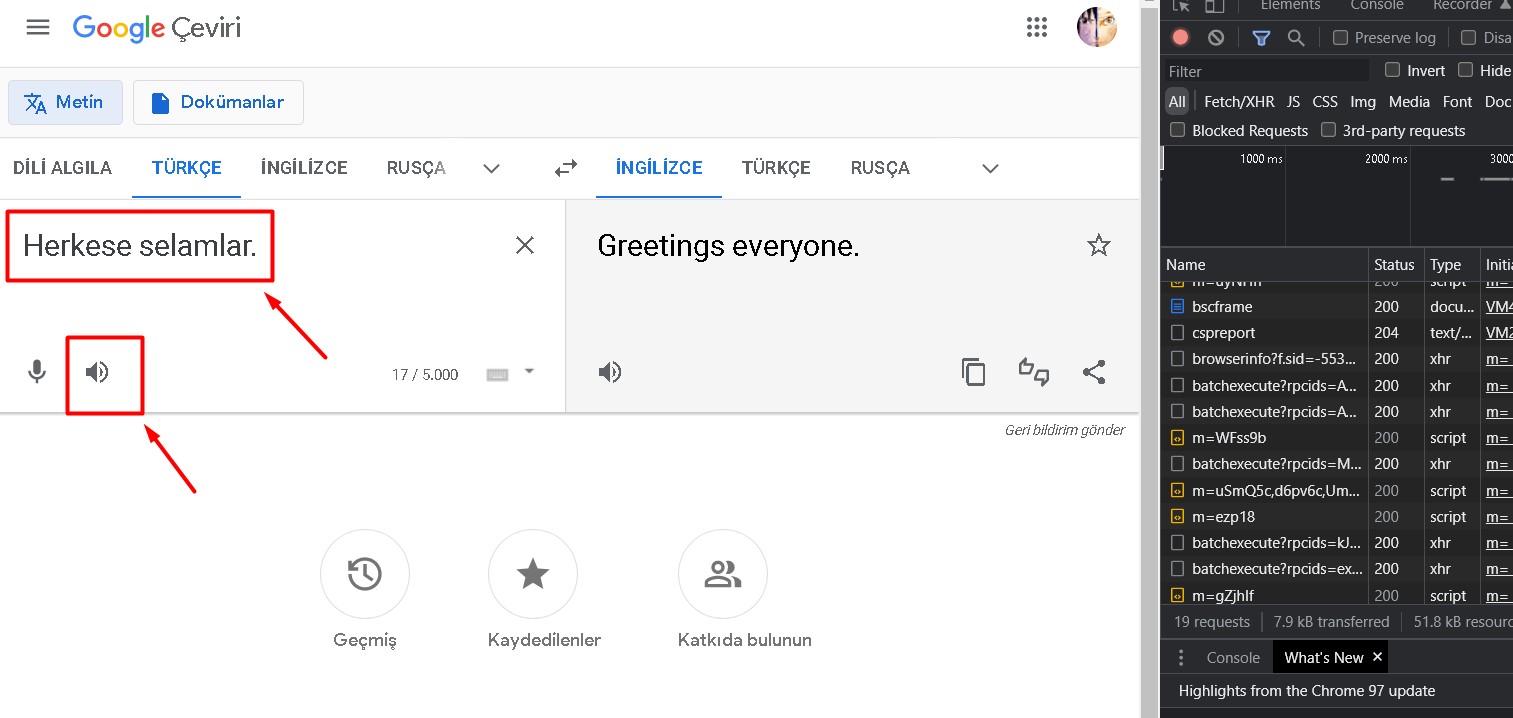1513x718 pixels.
Task: Filter requests by JS type
Action: [x=1293, y=101]
